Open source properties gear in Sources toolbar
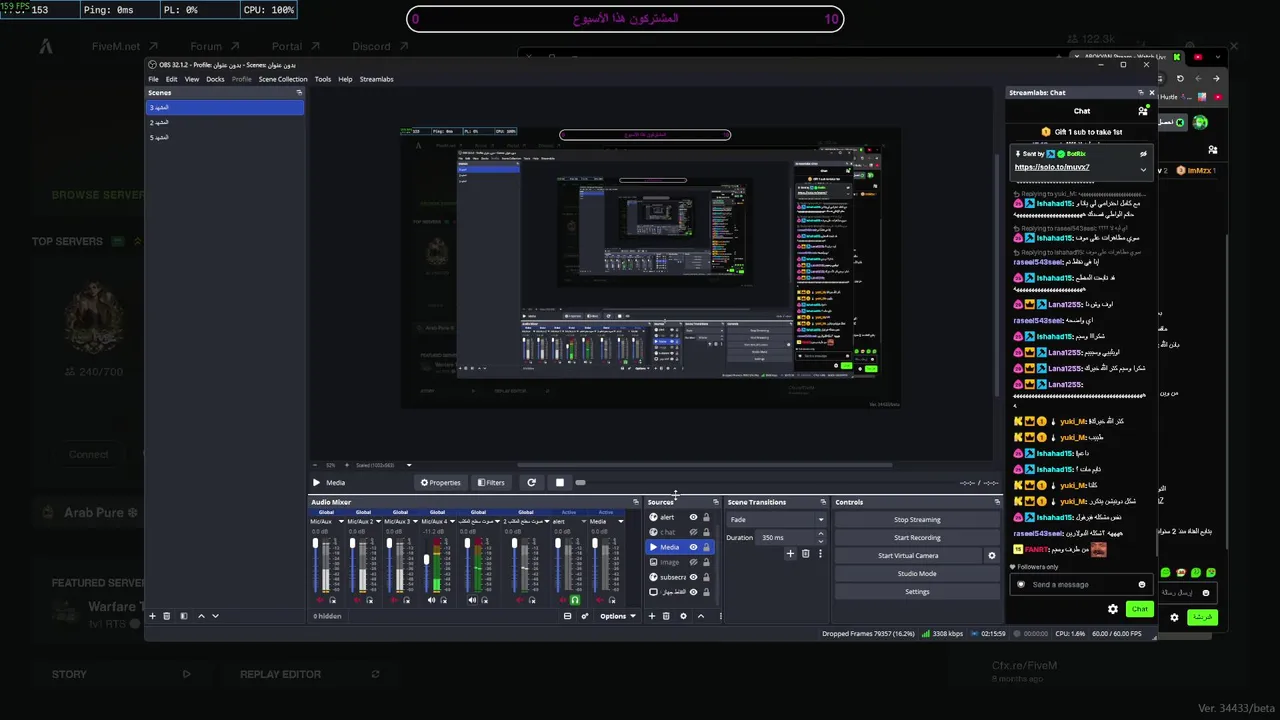 pyautogui.click(x=683, y=616)
